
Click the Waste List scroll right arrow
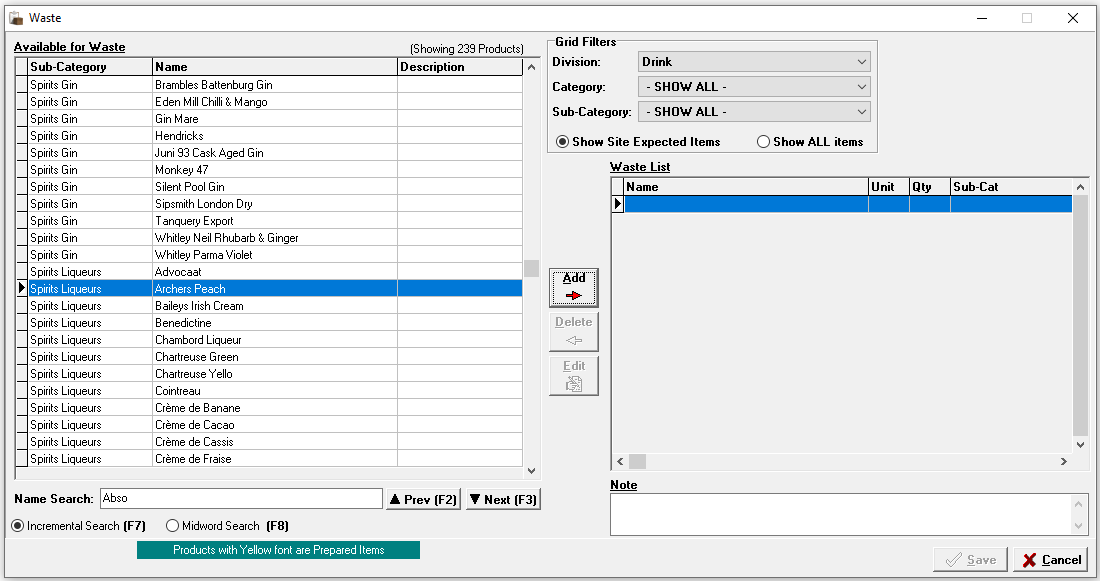(1063, 462)
